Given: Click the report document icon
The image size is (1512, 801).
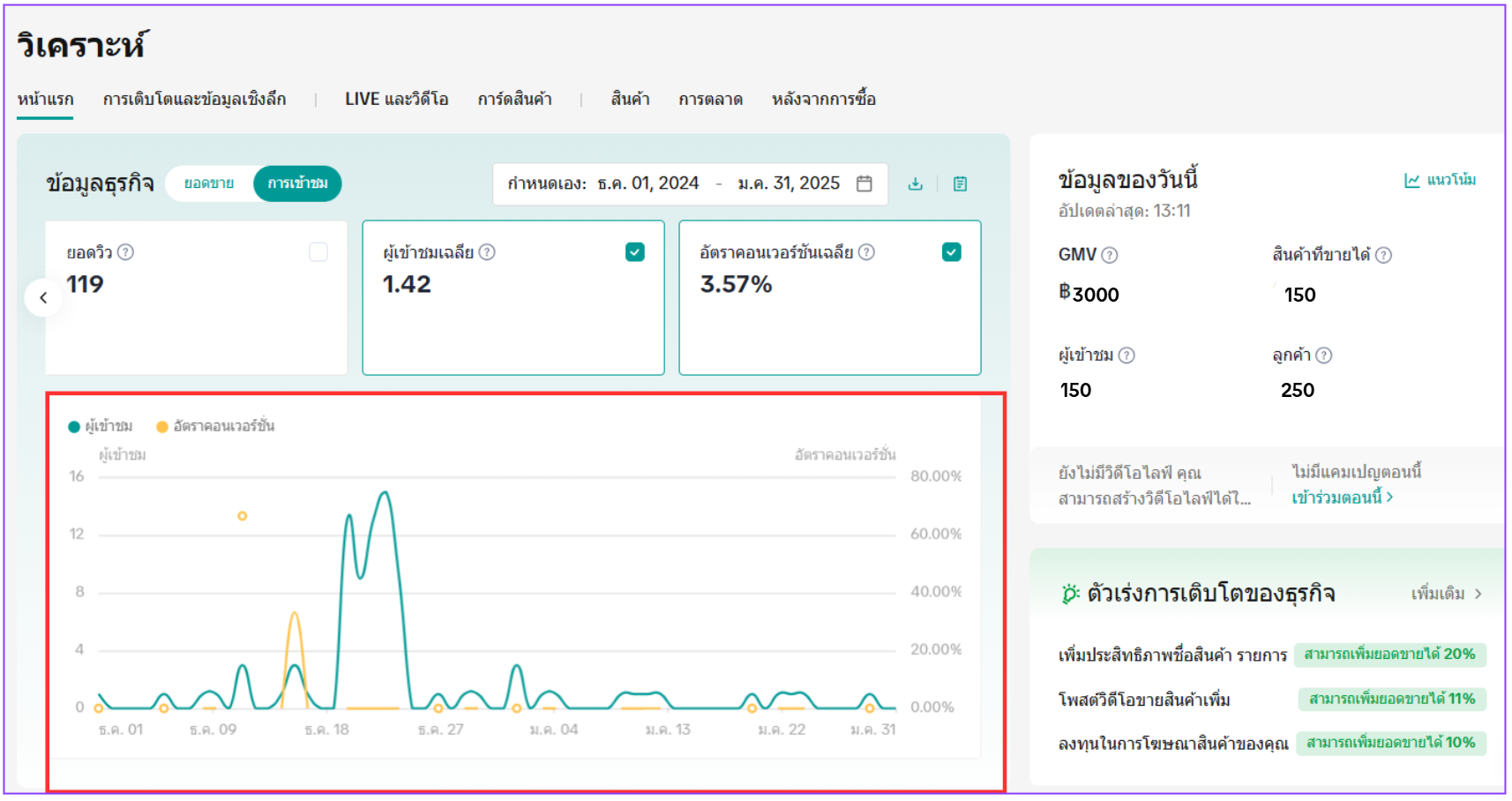Looking at the screenshot, I should tap(960, 183).
